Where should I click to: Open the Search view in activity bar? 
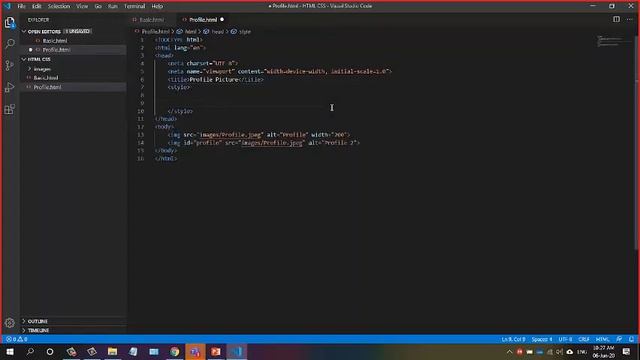9,43
